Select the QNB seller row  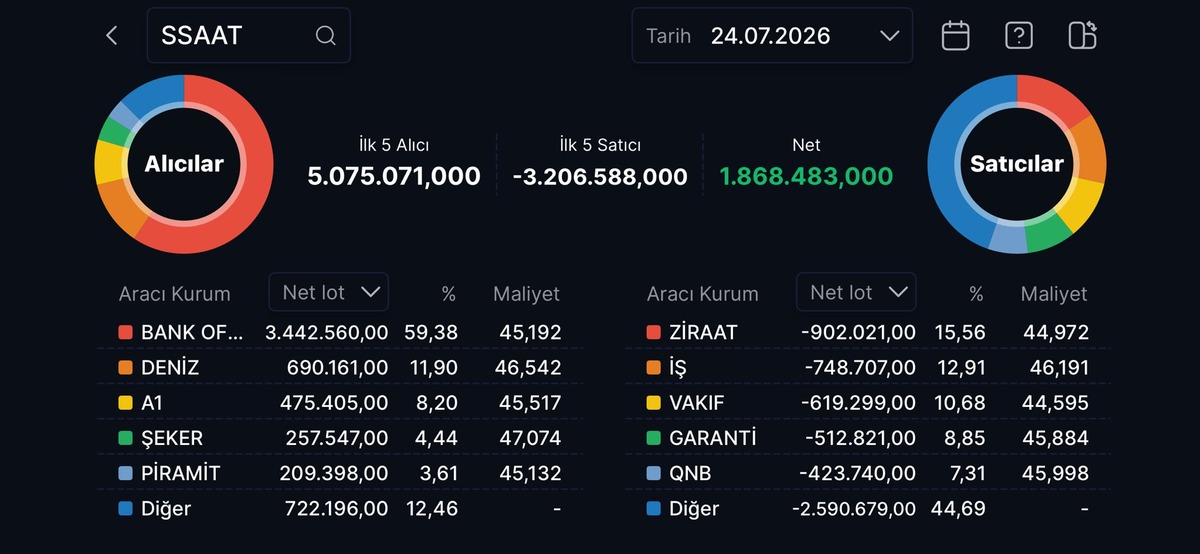coord(868,473)
